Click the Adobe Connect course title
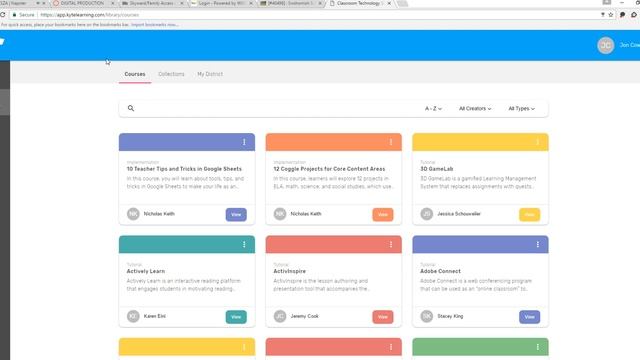This screenshot has width=640, height=360. click(440, 271)
